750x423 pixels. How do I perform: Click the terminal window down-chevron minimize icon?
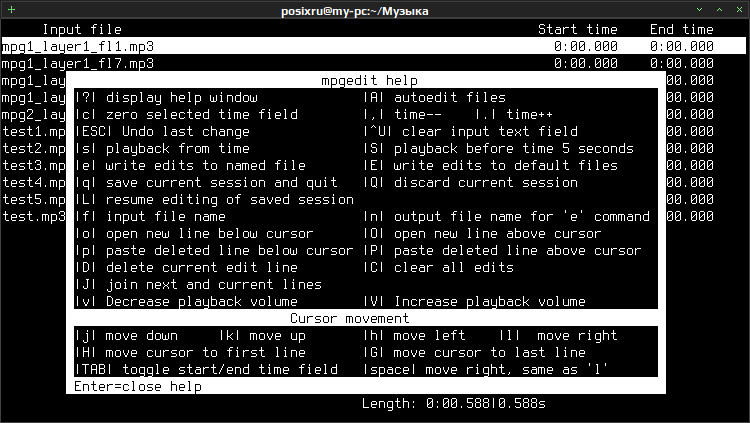[x=699, y=10]
